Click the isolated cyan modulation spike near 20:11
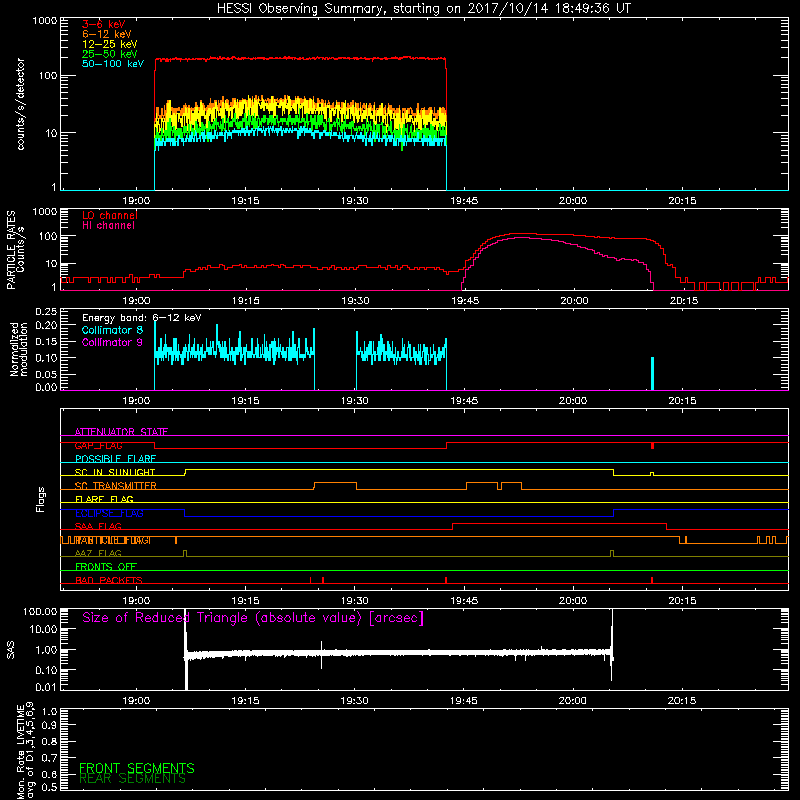 [x=652, y=373]
